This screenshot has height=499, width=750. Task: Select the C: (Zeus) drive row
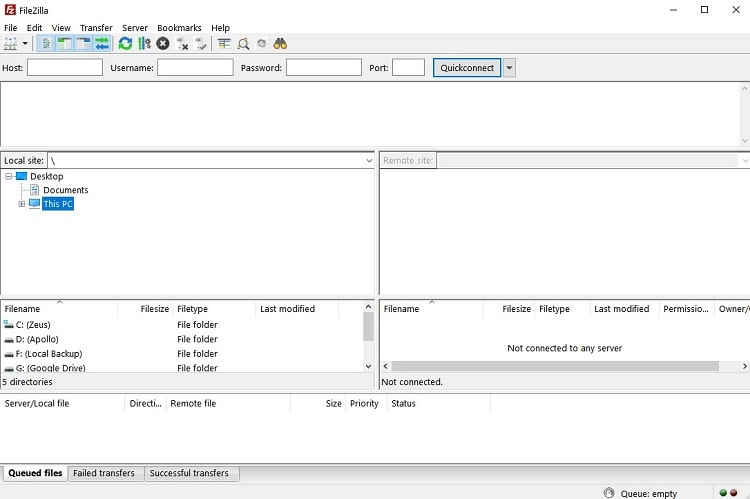coord(182,325)
